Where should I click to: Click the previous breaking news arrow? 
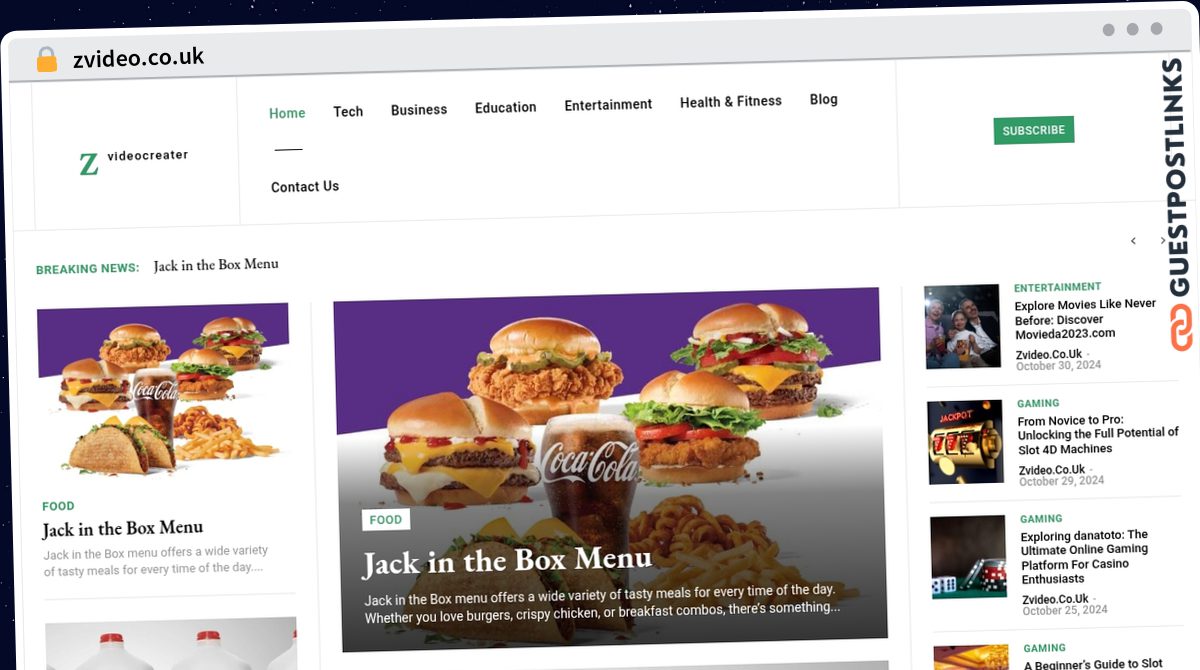point(1133,241)
